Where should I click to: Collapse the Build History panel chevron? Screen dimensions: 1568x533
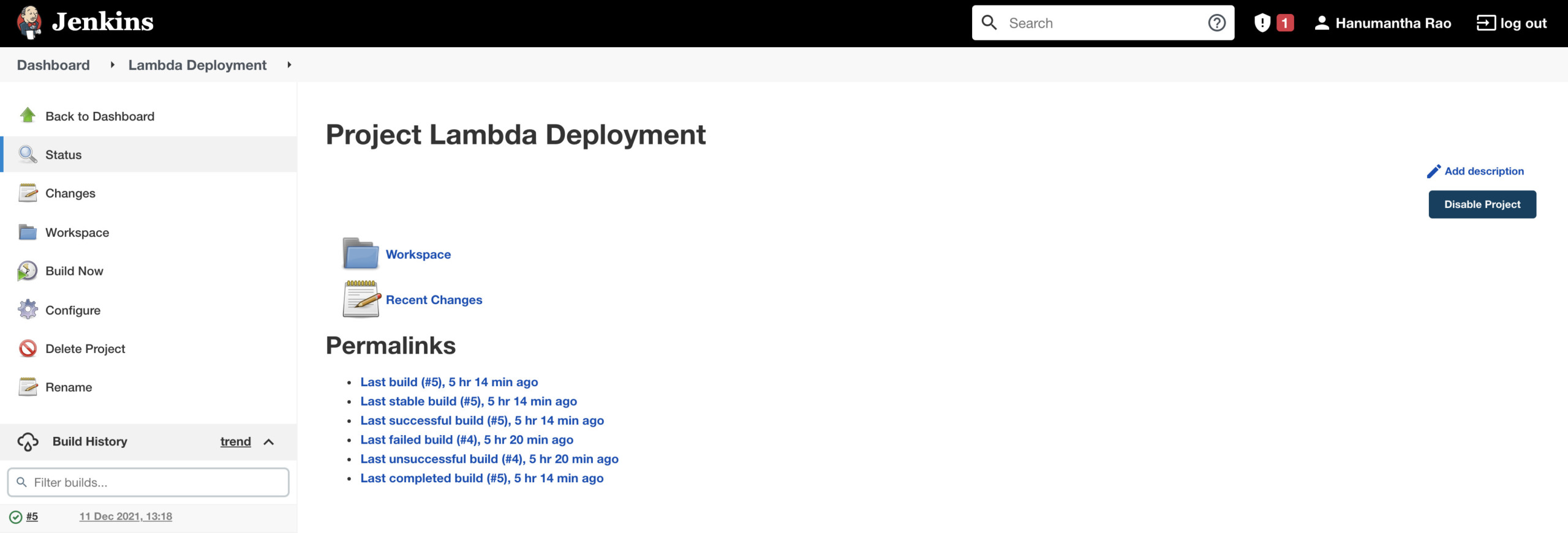(x=268, y=442)
